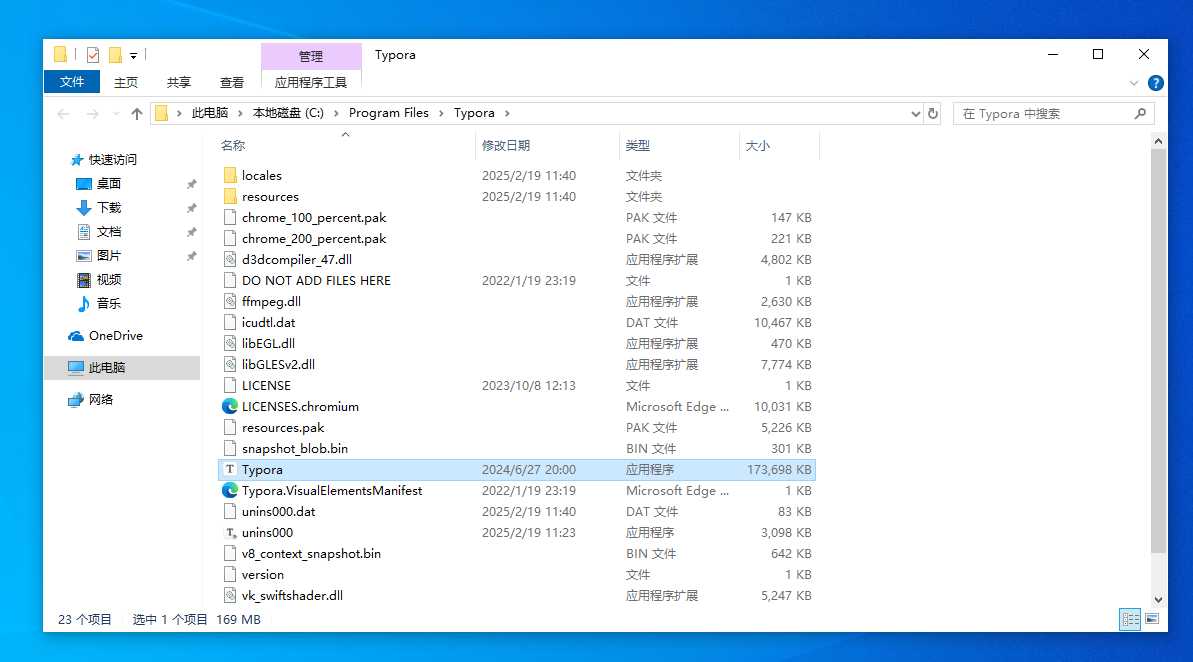Open the 文件 menu
The height and width of the screenshot is (662, 1193).
click(x=72, y=82)
